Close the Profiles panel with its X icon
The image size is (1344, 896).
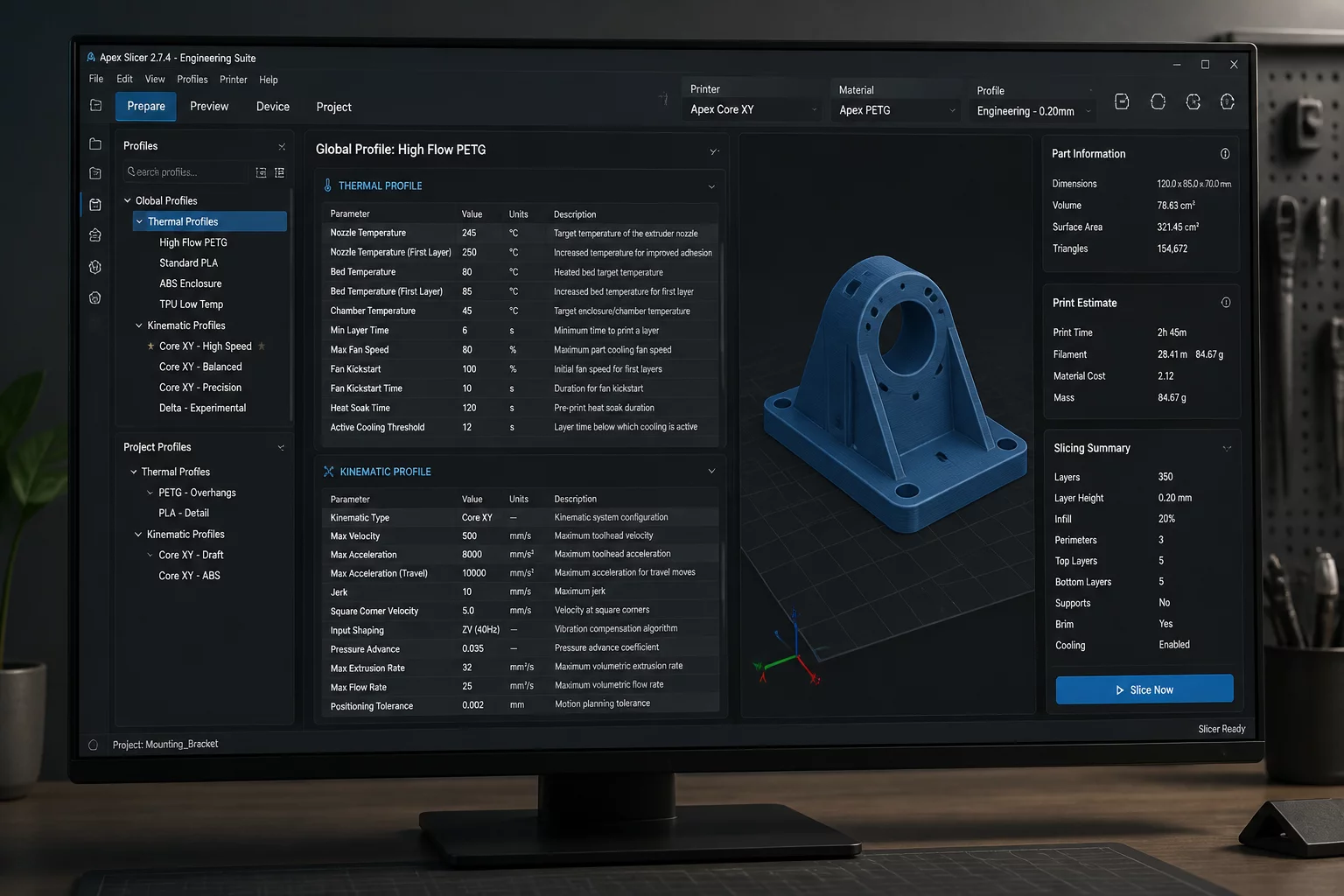point(282,147)
